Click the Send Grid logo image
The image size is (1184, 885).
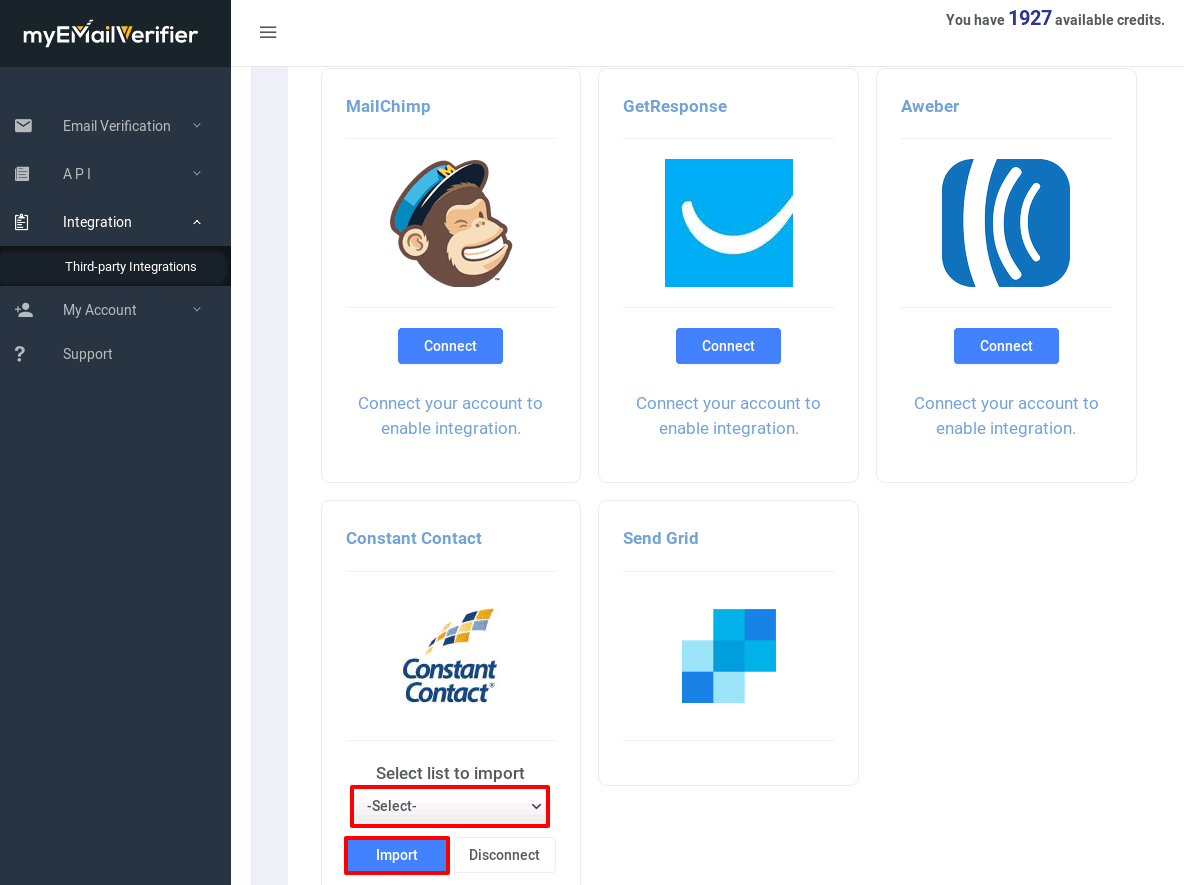pyautogui.click(x=729, y=655)
